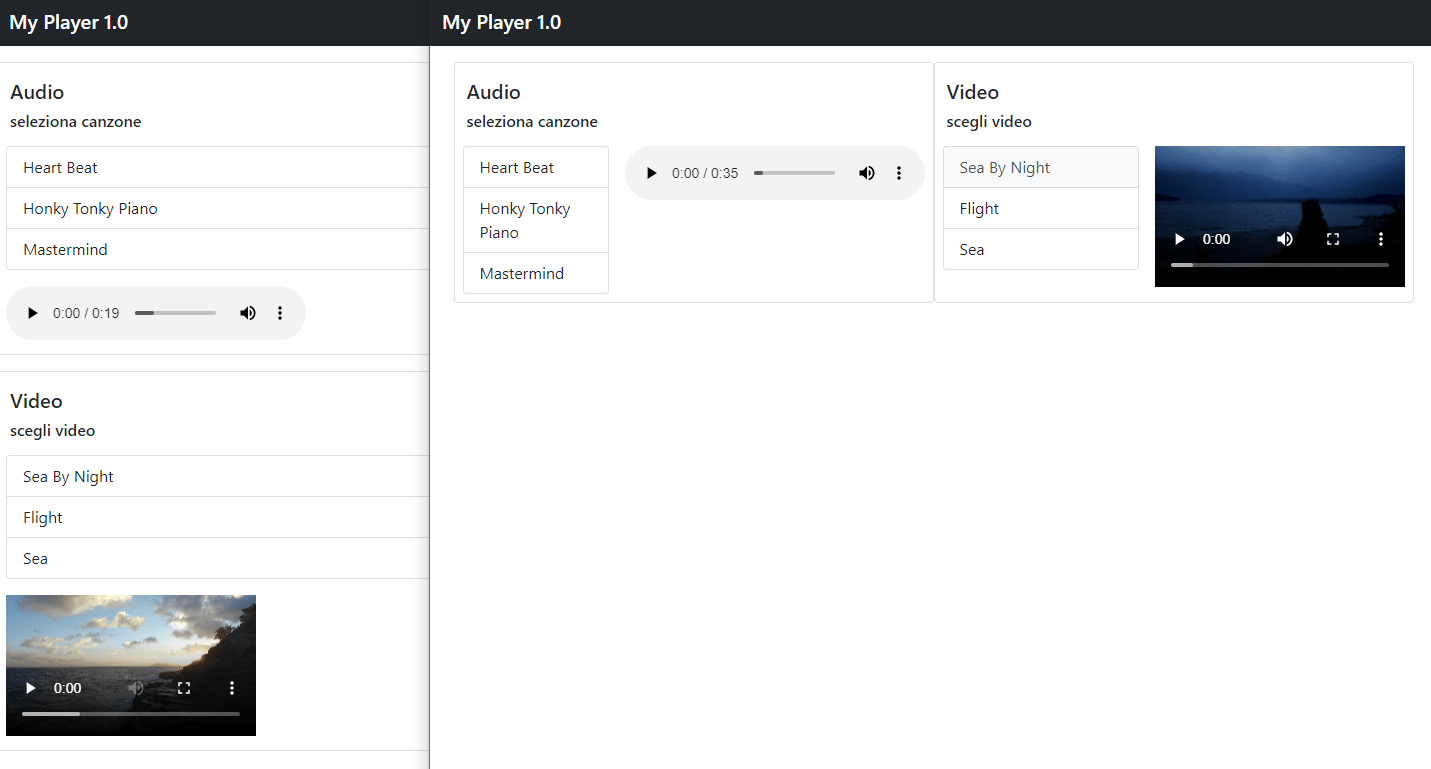The height and width of the screenshot is (769, 1431).
Task: Click left window video progress bar
Action: 131,714
